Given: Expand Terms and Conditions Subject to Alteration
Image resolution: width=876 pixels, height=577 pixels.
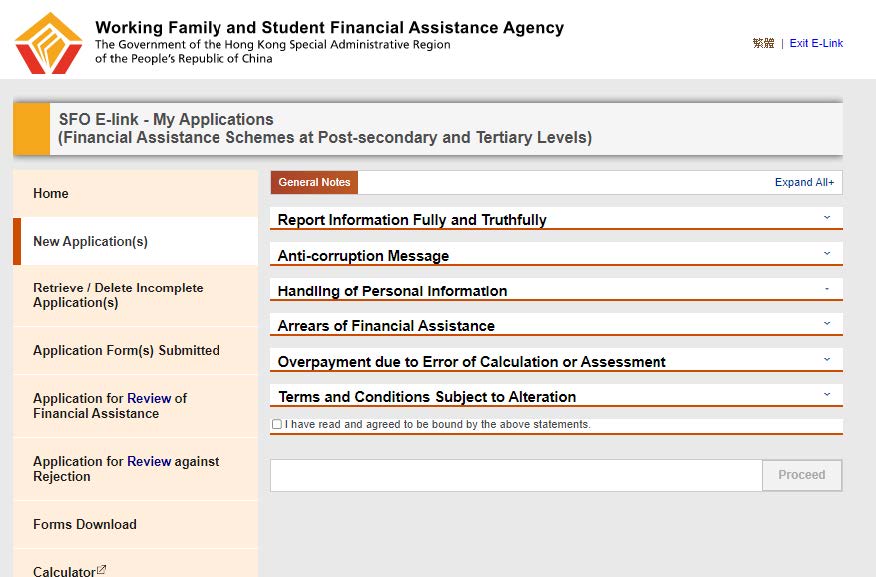Looking at the screenshot, I should 827,394.
